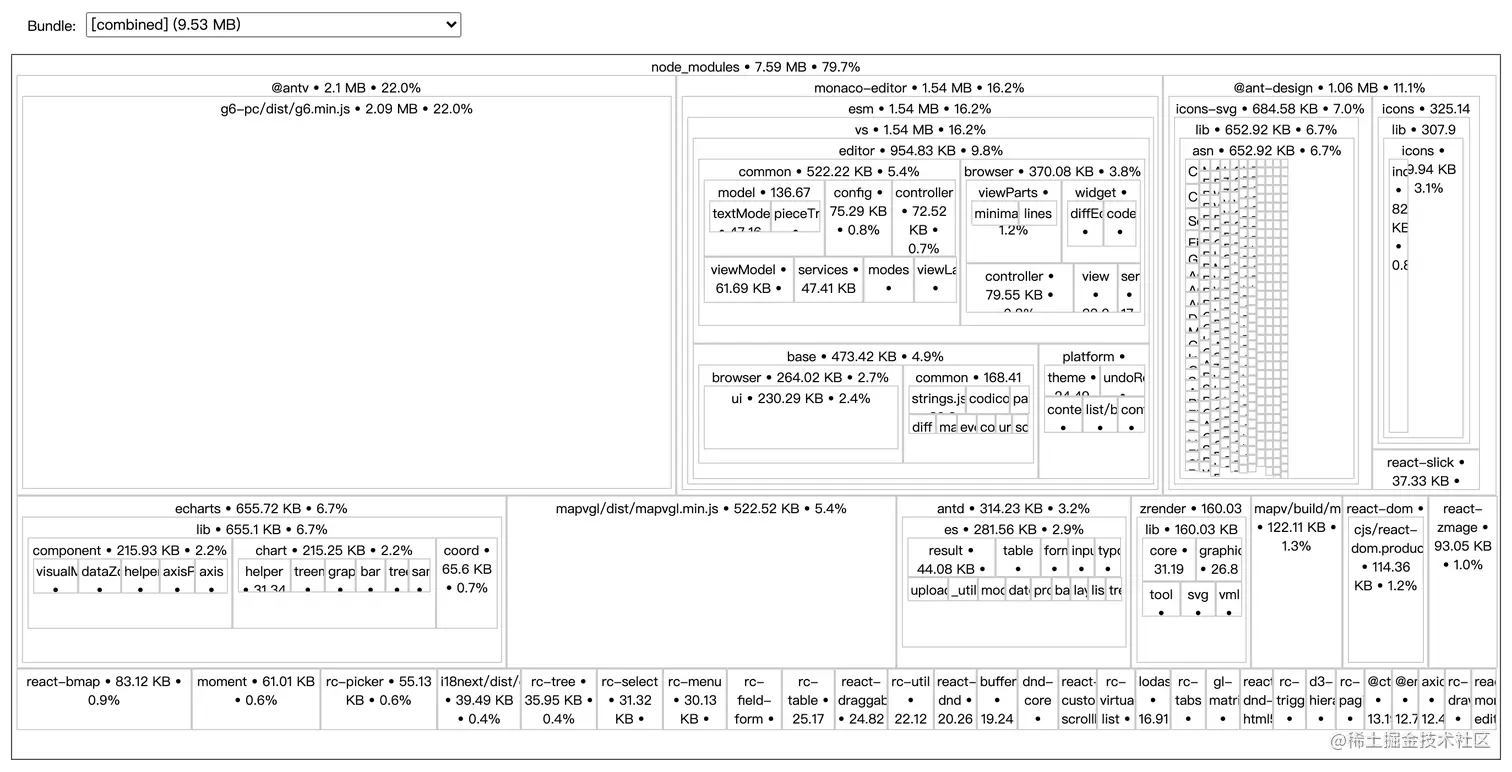The image size is (1512, 772).
Task: Select the rc-util 22.12 block
Action: [x=910, y=699]
